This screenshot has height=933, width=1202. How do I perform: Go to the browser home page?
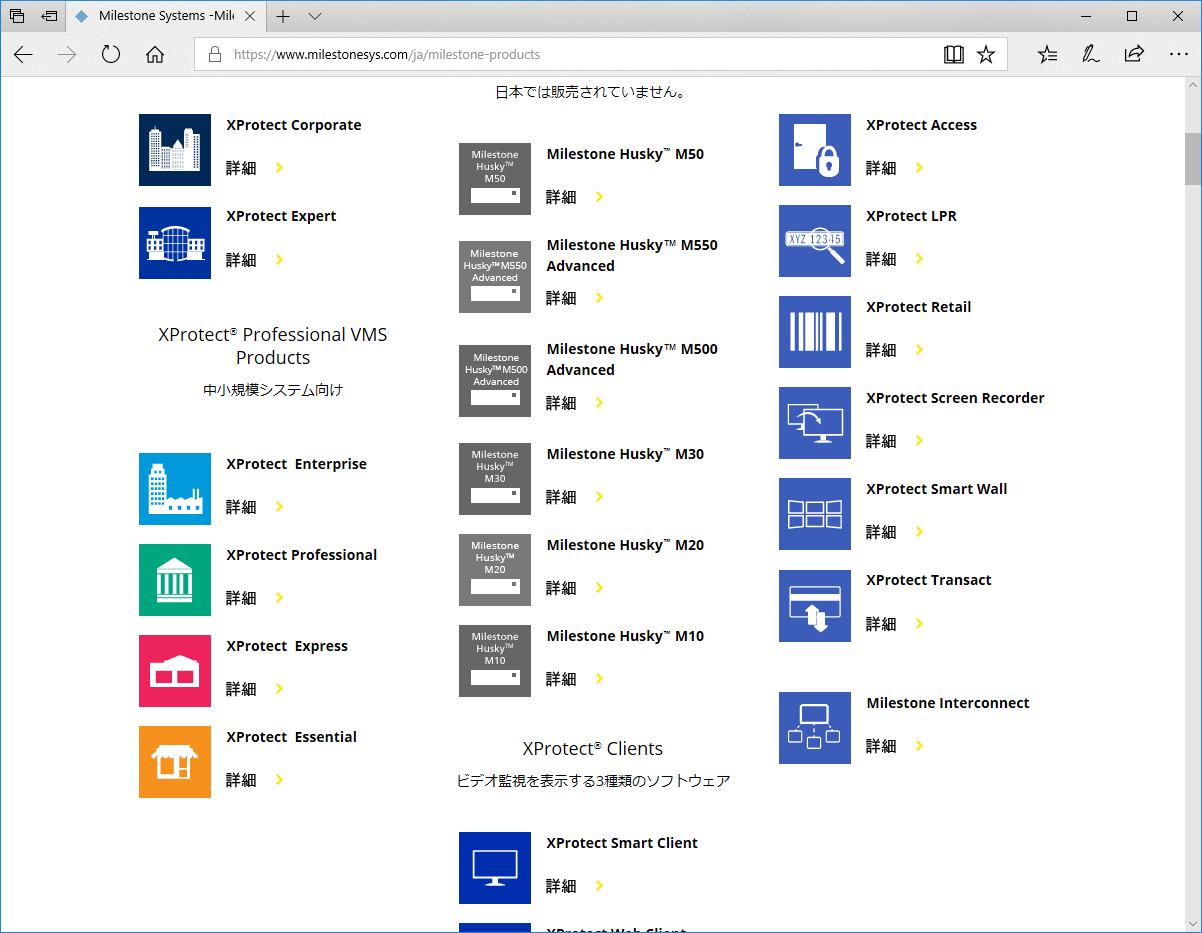pos(155,55)
